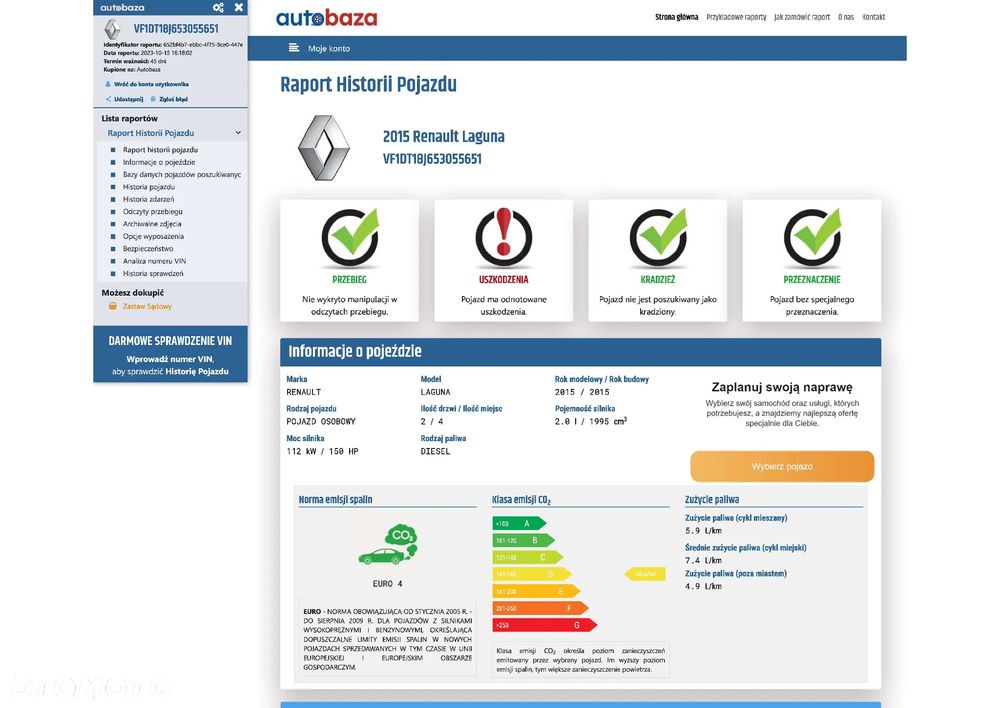This screenshot has width=1000, height=708.
Task: Click the icon beside Zgłoś błąd
Action: (153, 100)
